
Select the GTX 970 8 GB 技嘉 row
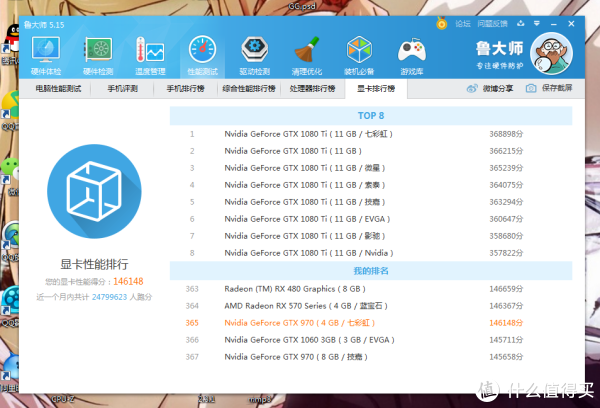pyautogui.click(x=371, y=357)
